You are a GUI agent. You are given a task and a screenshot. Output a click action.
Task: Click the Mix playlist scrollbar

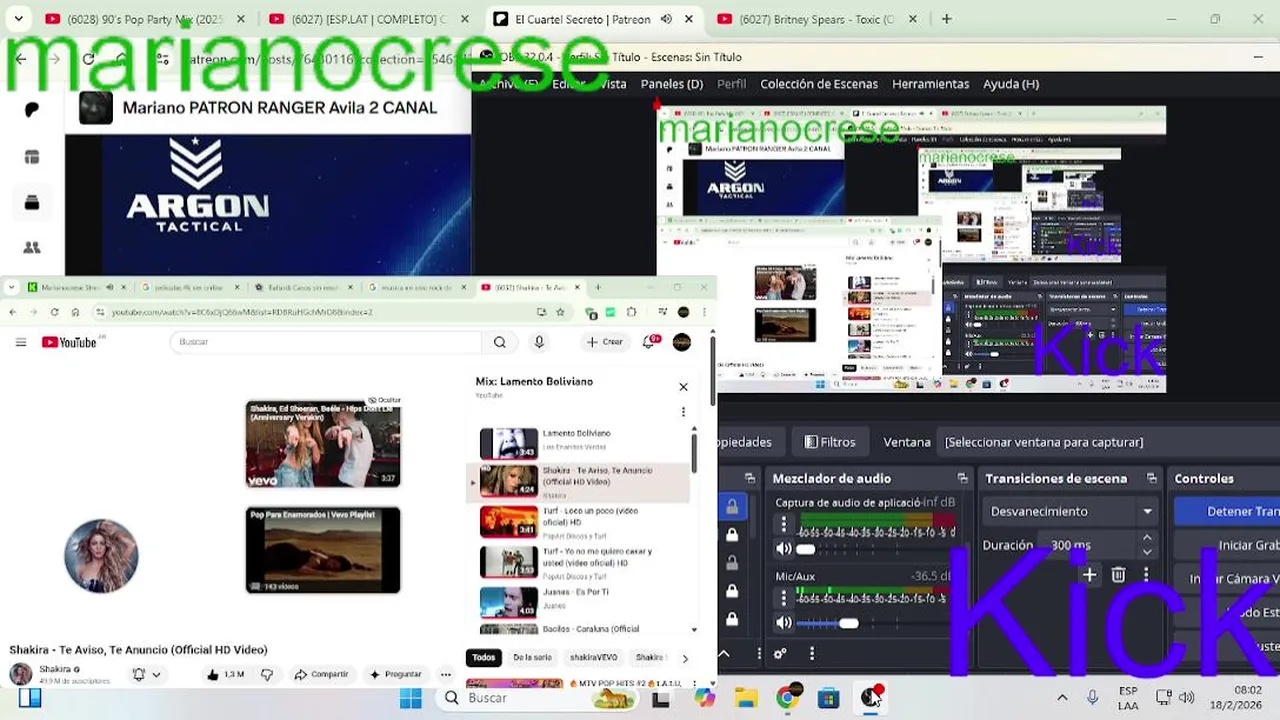(695, 452)
